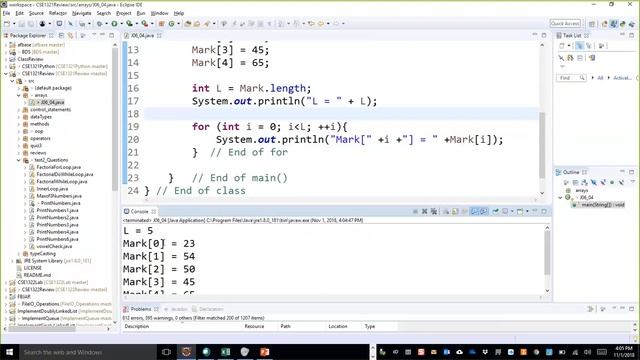Click the Focus on Workweek icon in Task List
This screenshot has height=360, width=640.
pyautogui.click(x=601, y=46)
